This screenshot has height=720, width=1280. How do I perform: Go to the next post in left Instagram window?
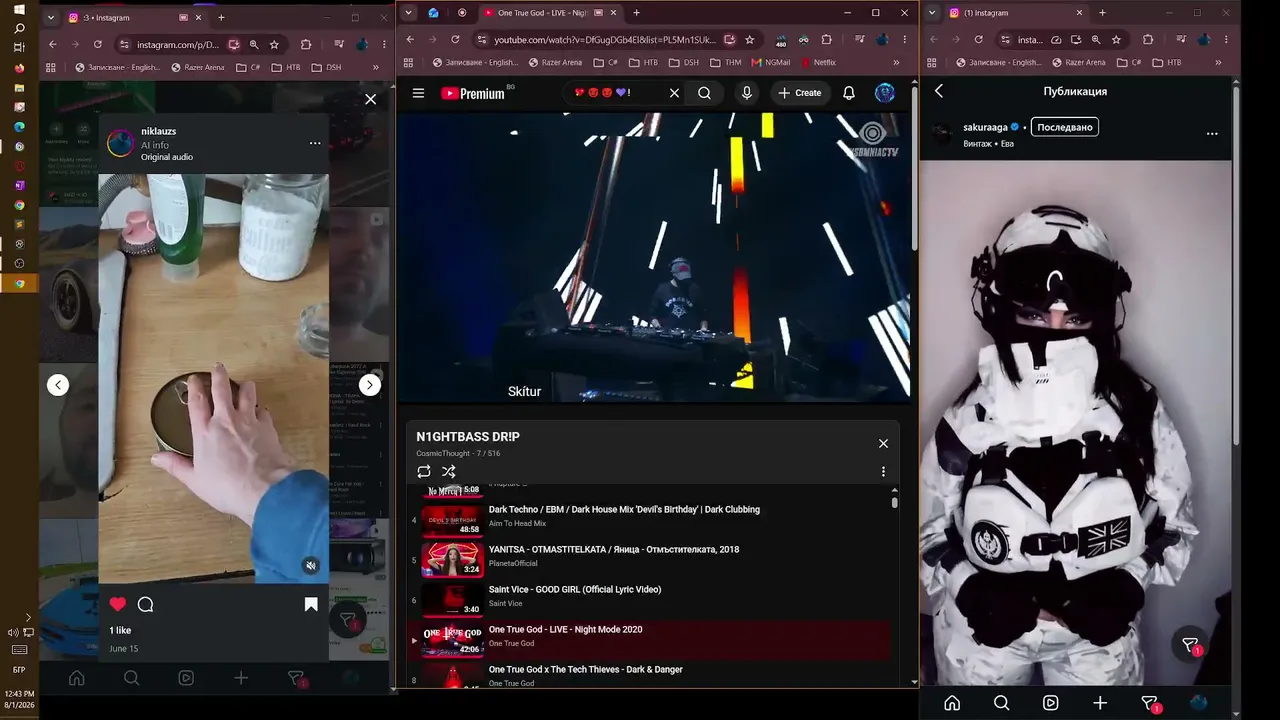[x=370, y=385]
